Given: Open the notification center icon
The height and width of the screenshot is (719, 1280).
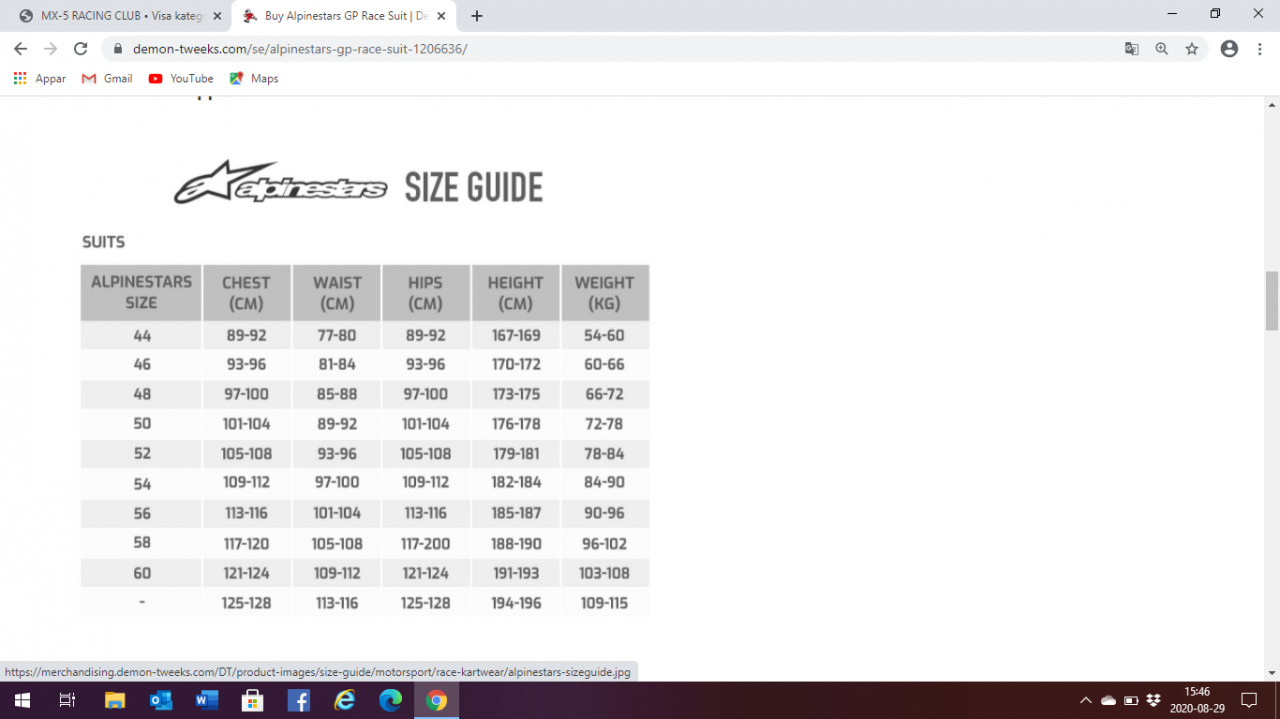Looking at the screenshot, I should [x=1249, y=700].
